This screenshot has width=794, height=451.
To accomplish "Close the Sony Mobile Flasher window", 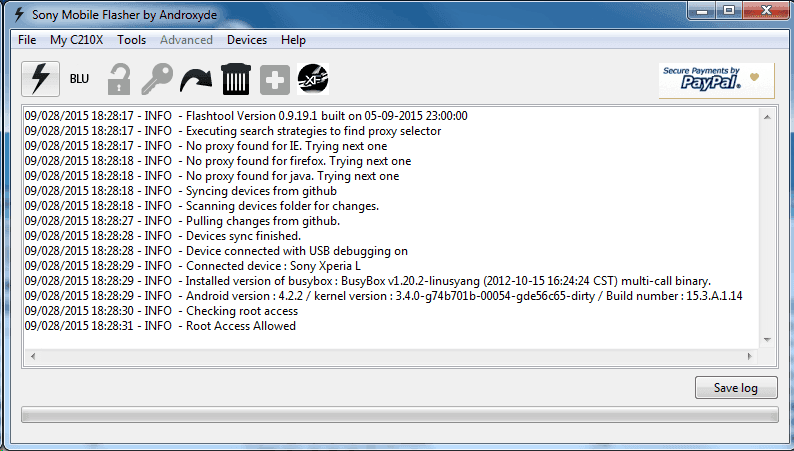I will click(x=766, y=11).
